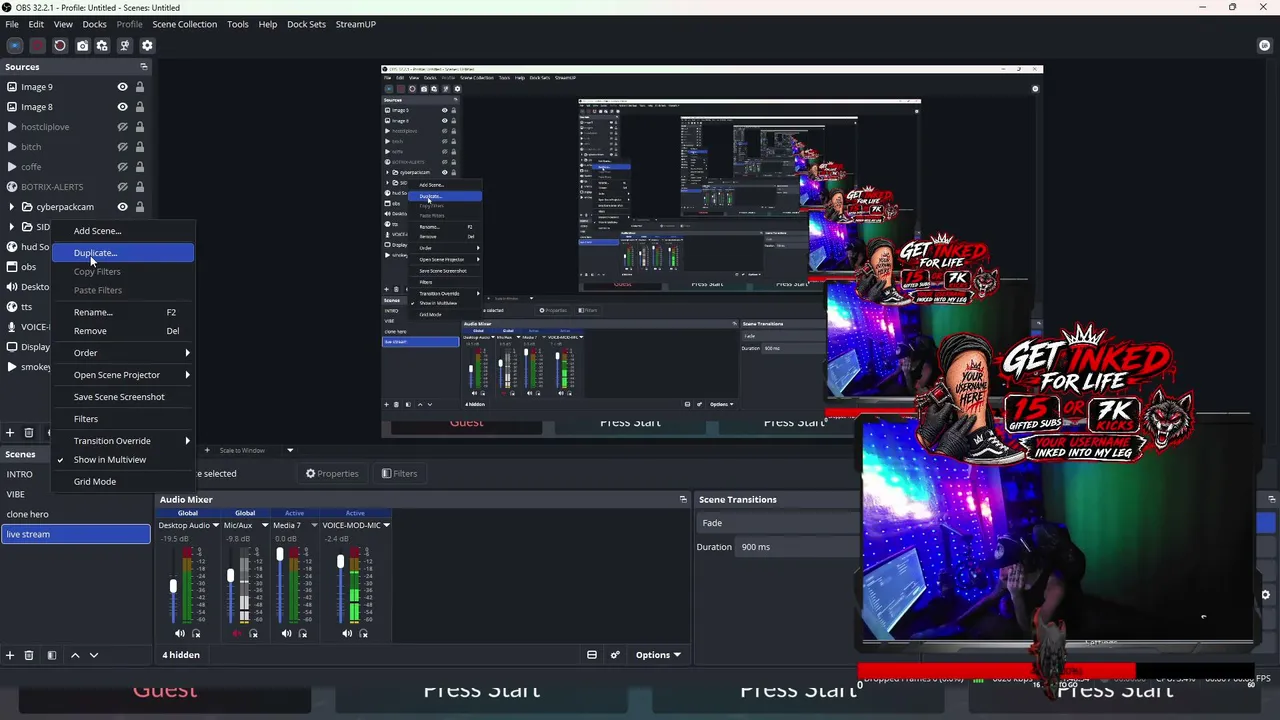The height and width of the screenshot is (720, 1280).
Task: Open the Audio Mixer Options dropdown
Action: [658, 655]
